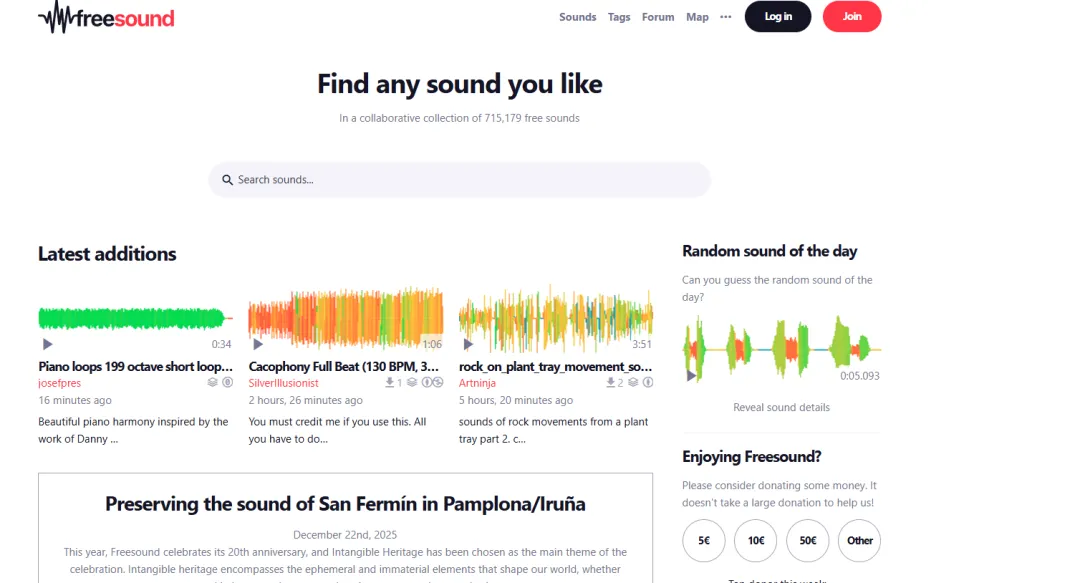
Task: Click the 0:05.093 duration label
Action: pyautogui.click(x=860, y=376)
